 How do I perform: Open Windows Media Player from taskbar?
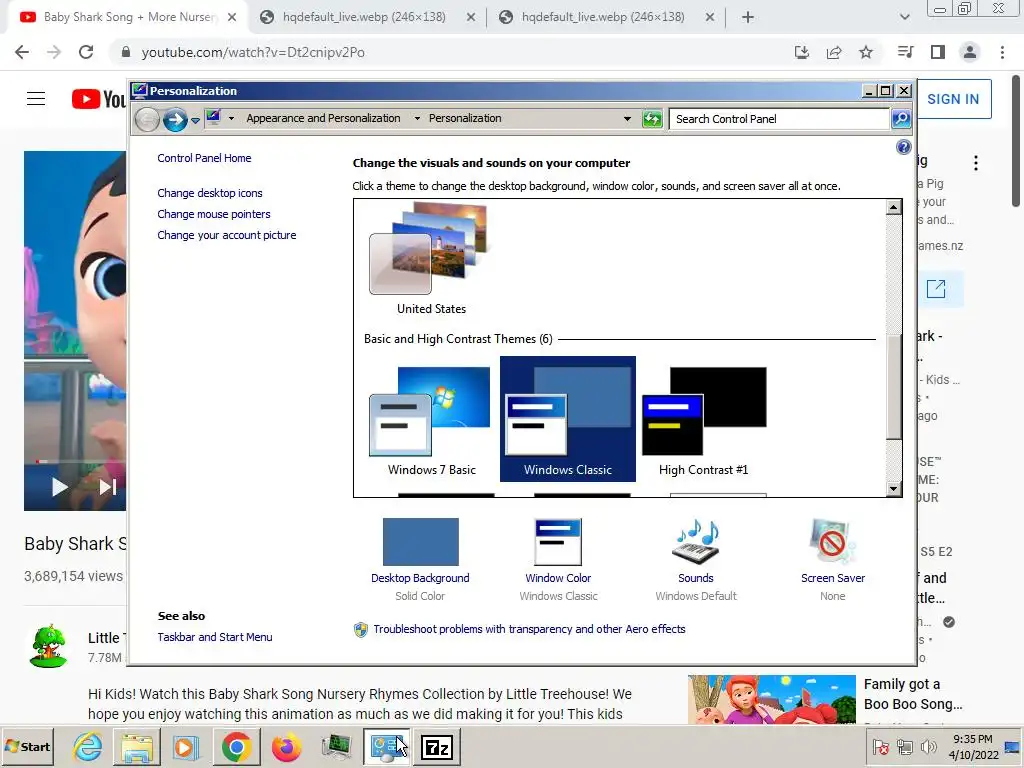pyautogui.click(x=186, y=747)
